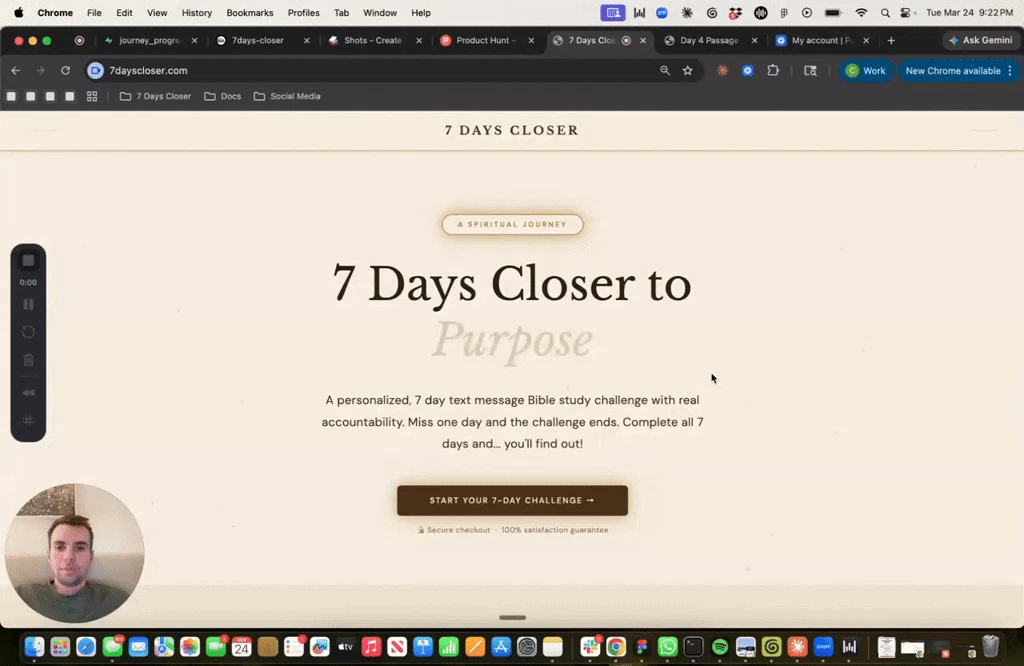
Task: Delete the recording with the trash icon
Action: click(x=28, y=360)
